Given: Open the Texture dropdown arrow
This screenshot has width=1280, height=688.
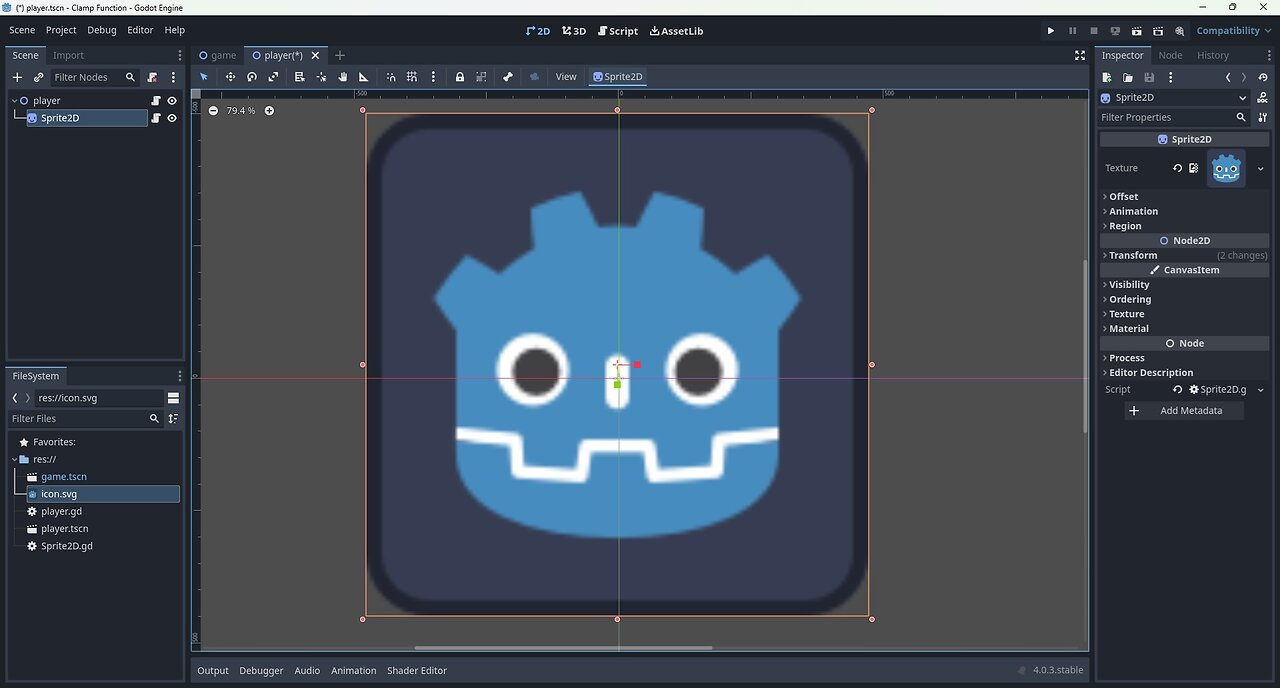Looking at the screenshot, I should click(1260, 169).
